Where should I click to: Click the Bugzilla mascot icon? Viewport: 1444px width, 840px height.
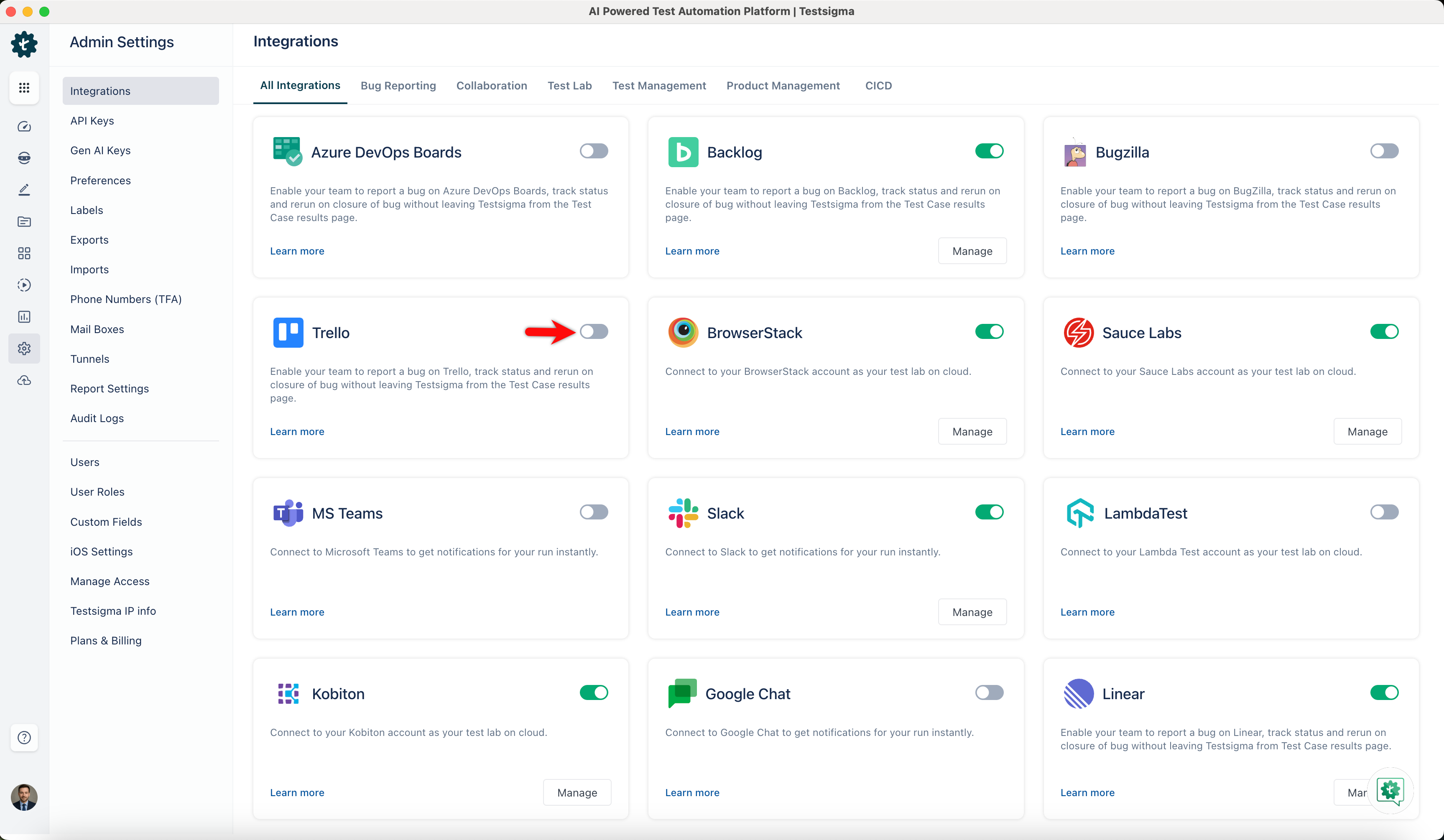tap(1075, 152)
